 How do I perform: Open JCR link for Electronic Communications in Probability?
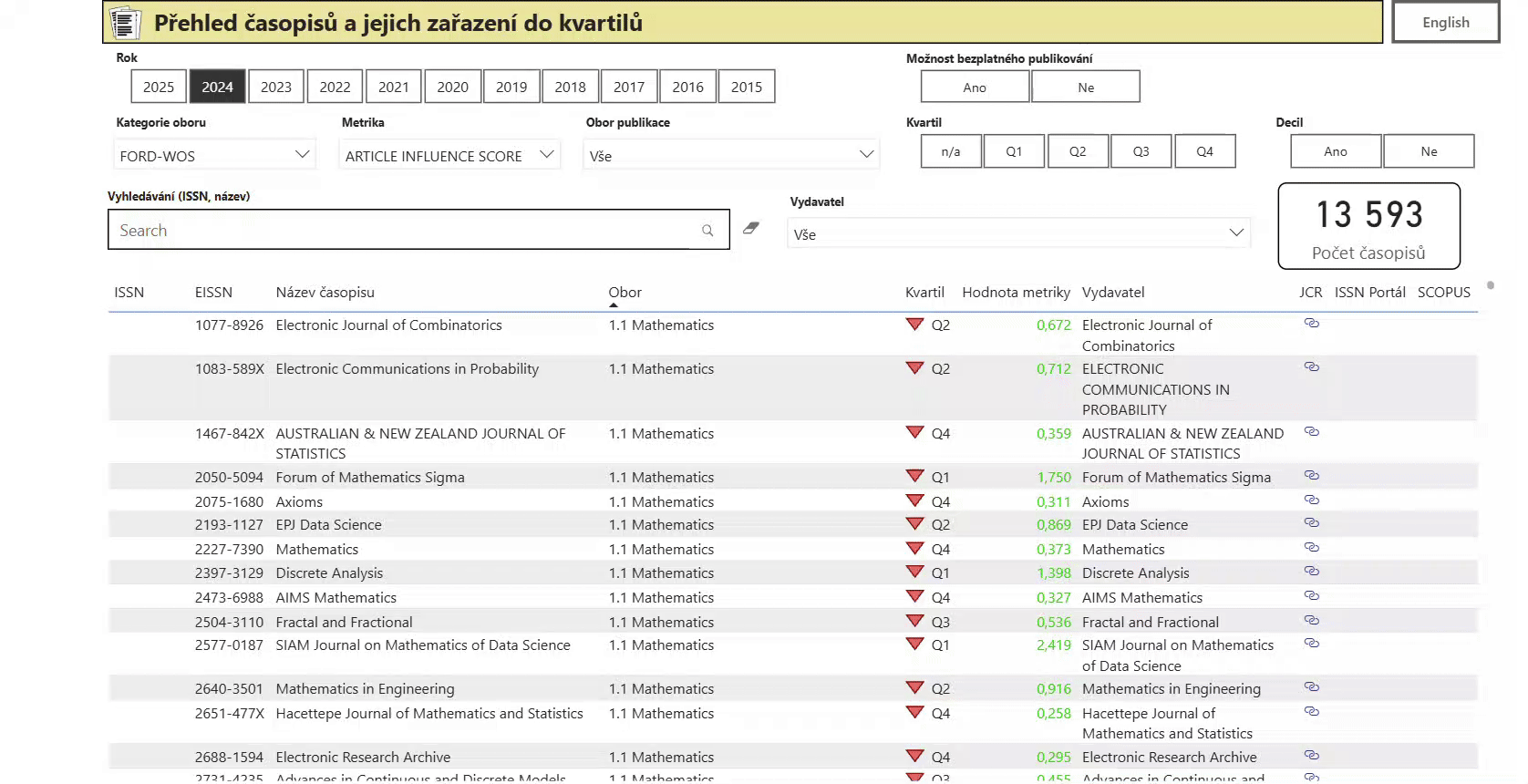tap(1311, 367)
